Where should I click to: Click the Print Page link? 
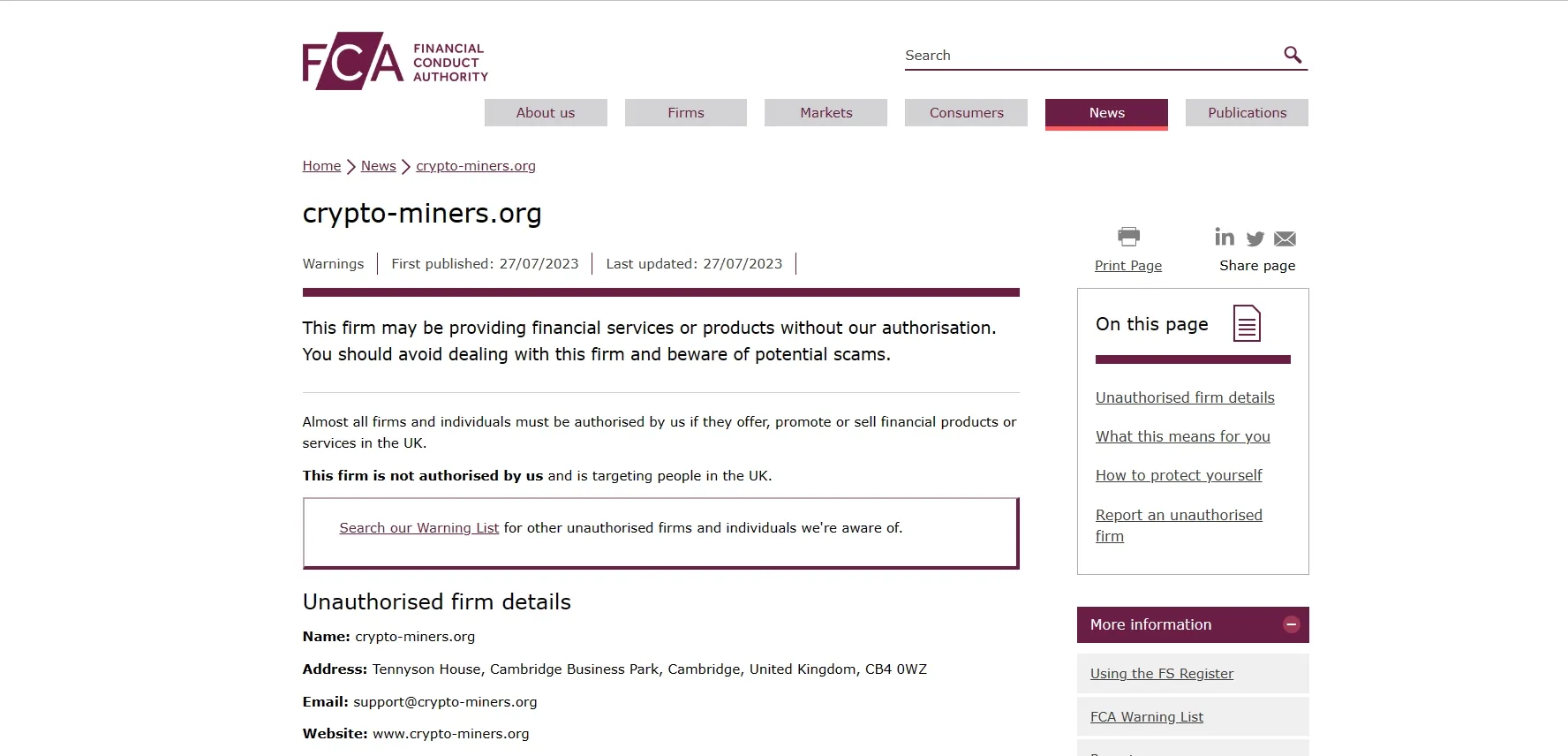click(1128, 266)
